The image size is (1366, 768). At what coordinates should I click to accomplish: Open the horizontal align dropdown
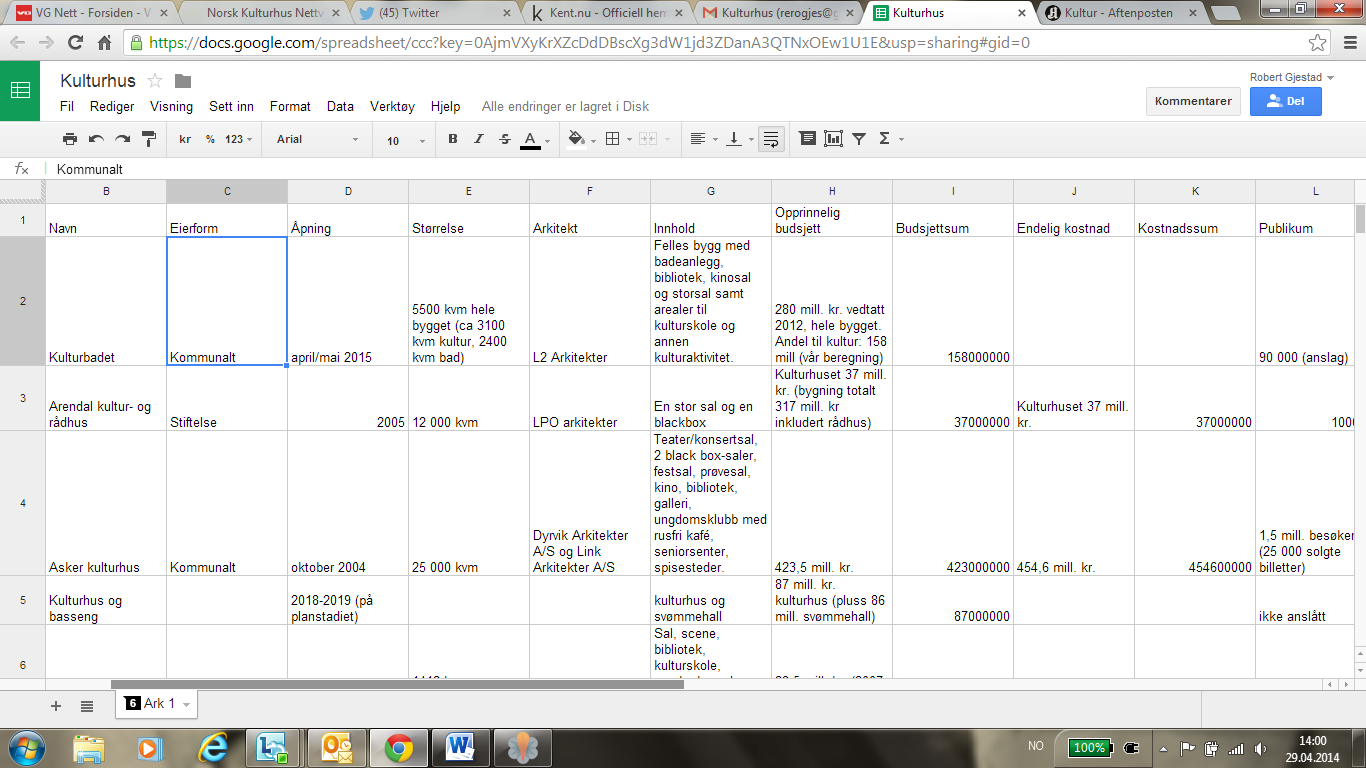(x=703, y=139)
